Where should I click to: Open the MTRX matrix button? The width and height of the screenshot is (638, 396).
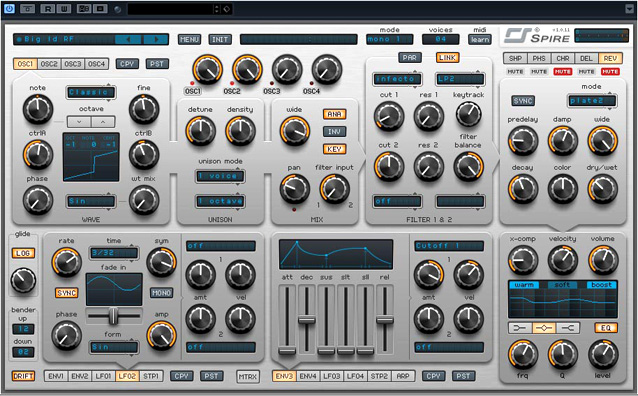coord(248,376)
